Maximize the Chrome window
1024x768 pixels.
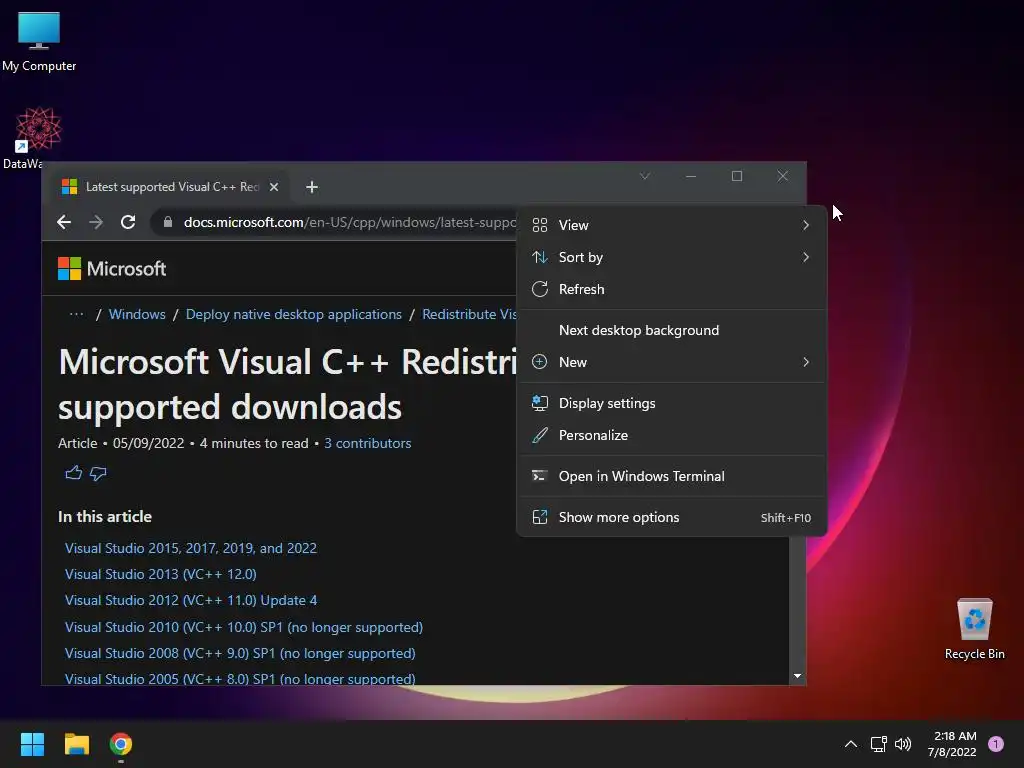pos(737,176)
